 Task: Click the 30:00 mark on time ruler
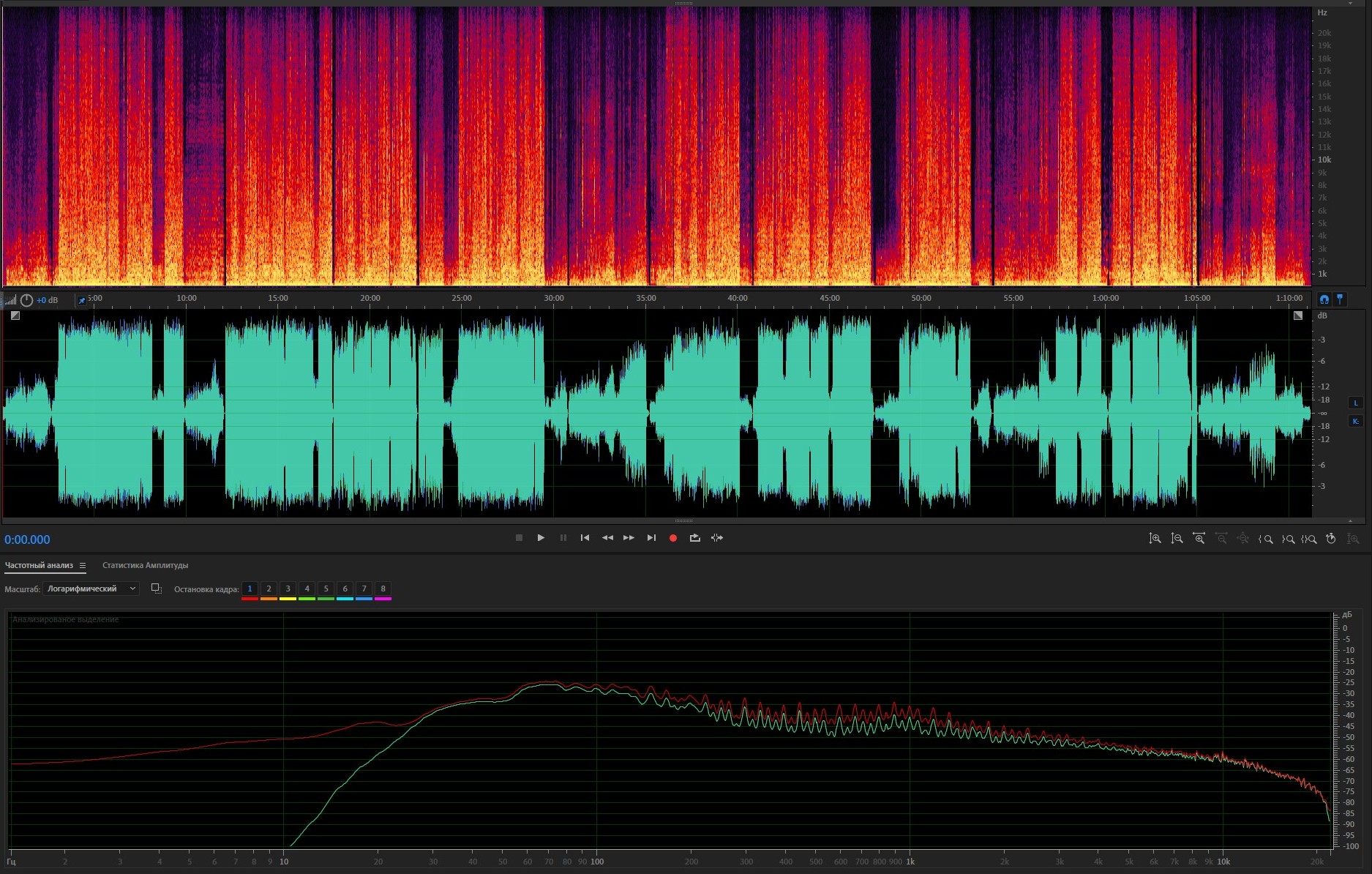tap(554, 298)
